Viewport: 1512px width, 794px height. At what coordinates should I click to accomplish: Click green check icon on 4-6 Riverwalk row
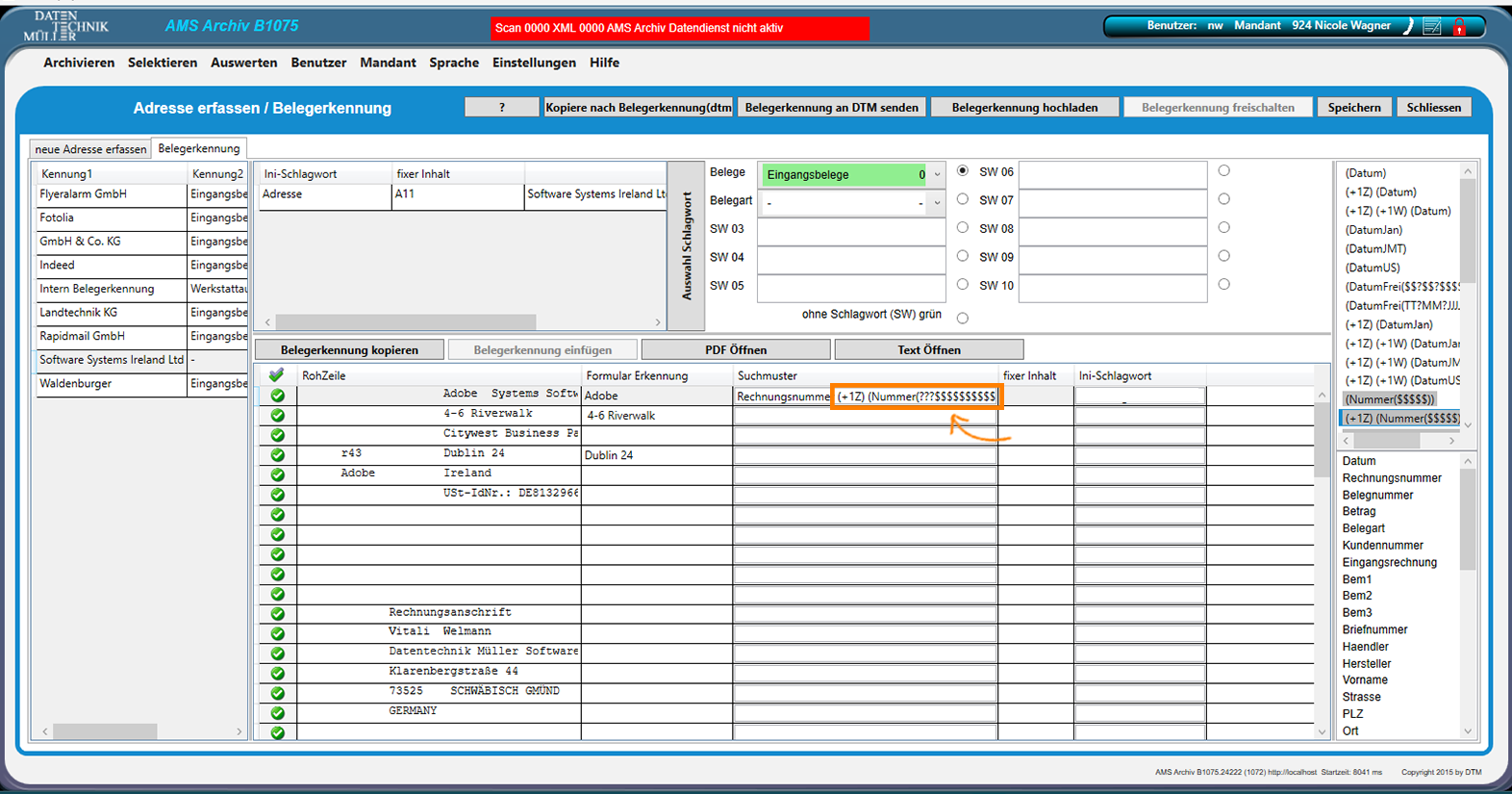pos(277,415)
